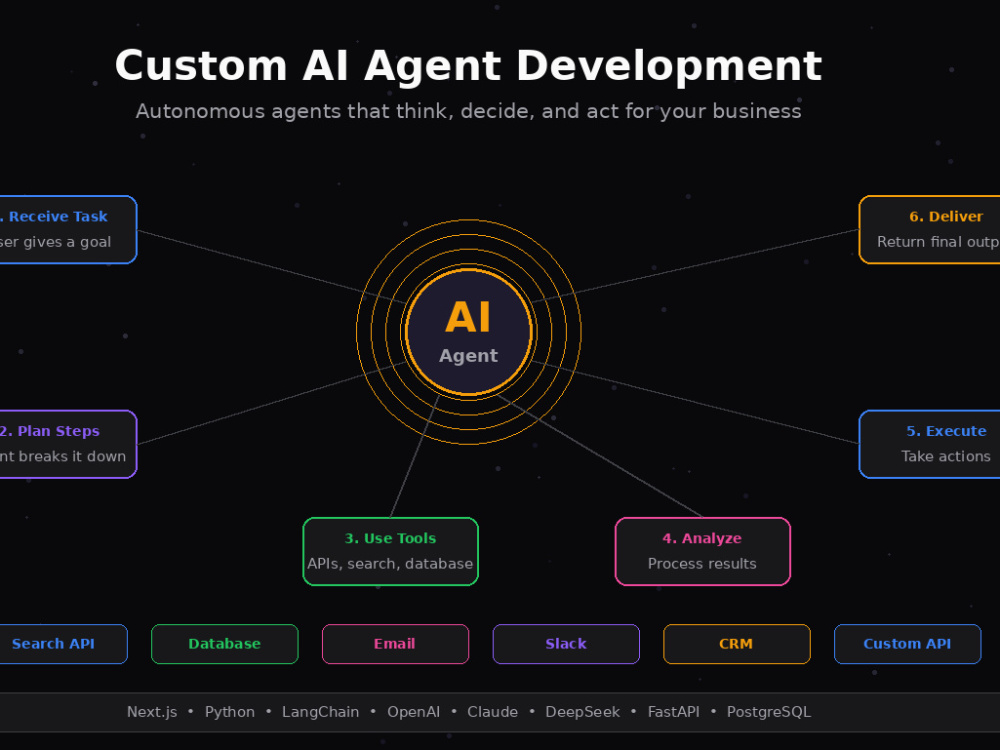Click the CRM tool chip
This screenshot has height=750, width=1000.
pyautogui.click(x=737, y=644)
